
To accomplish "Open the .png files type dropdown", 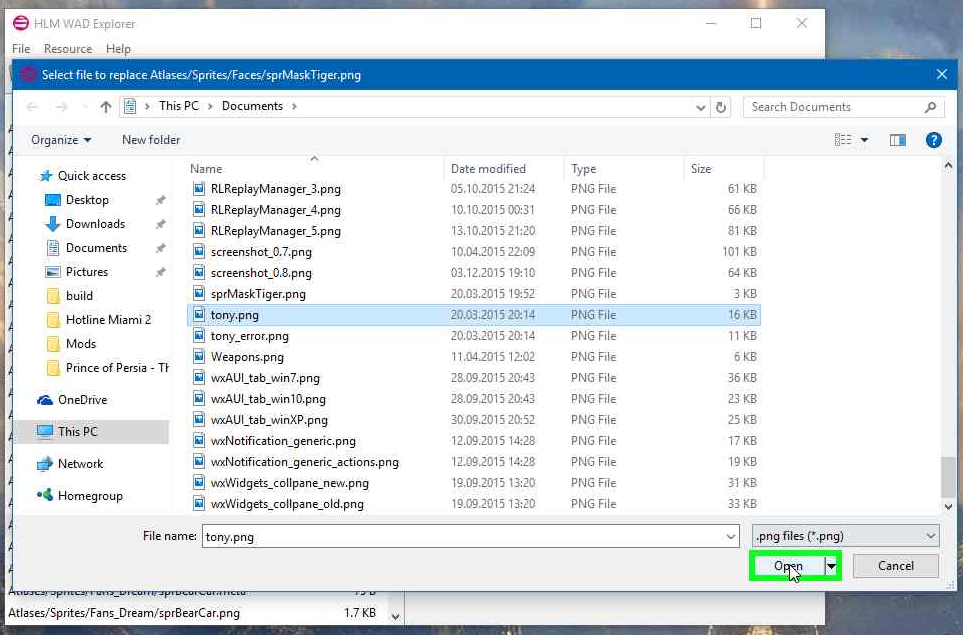I will (x=845, y=535).
